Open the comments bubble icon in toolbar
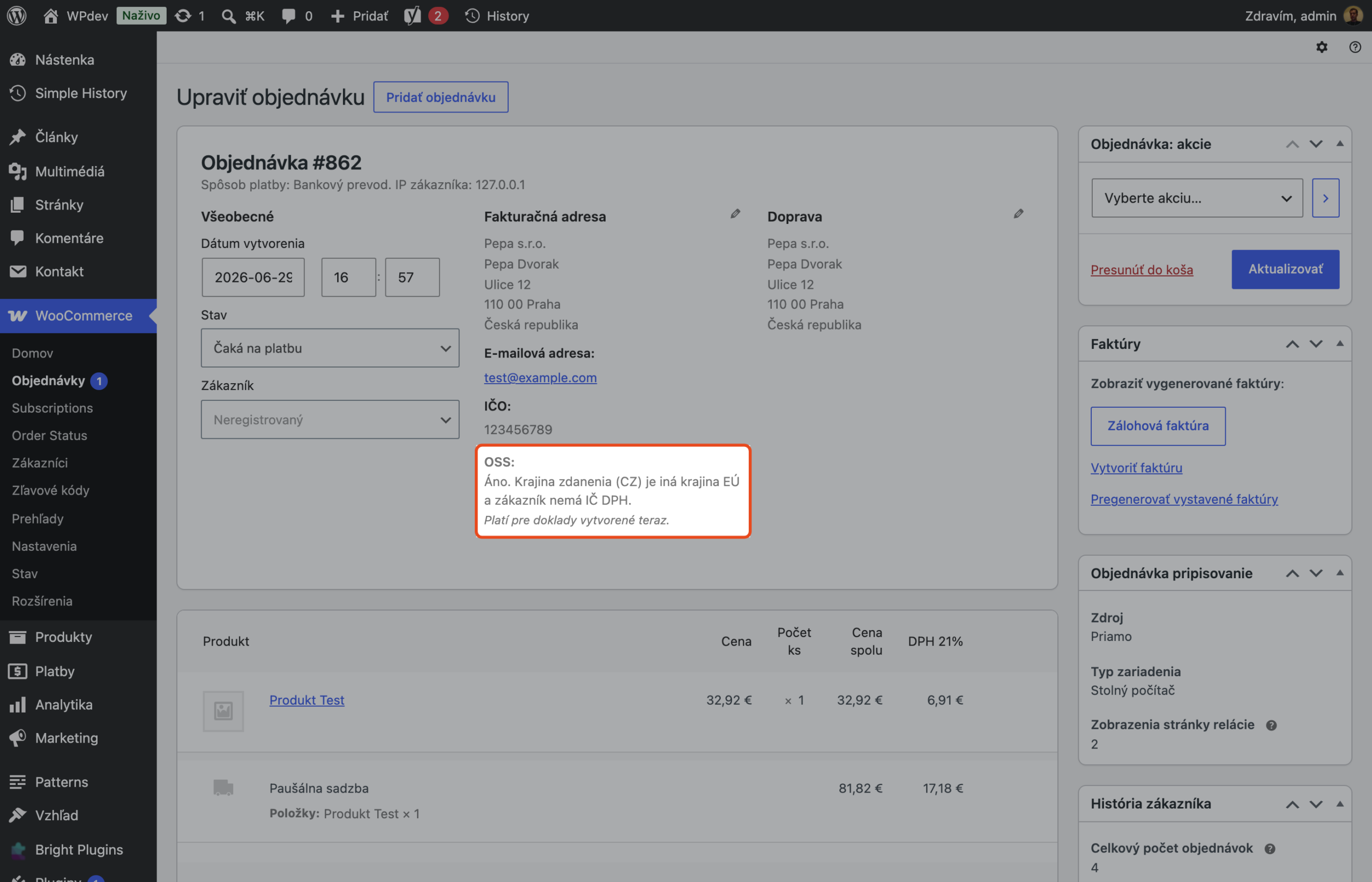1372x882 pixels. (x=289, y=16)
